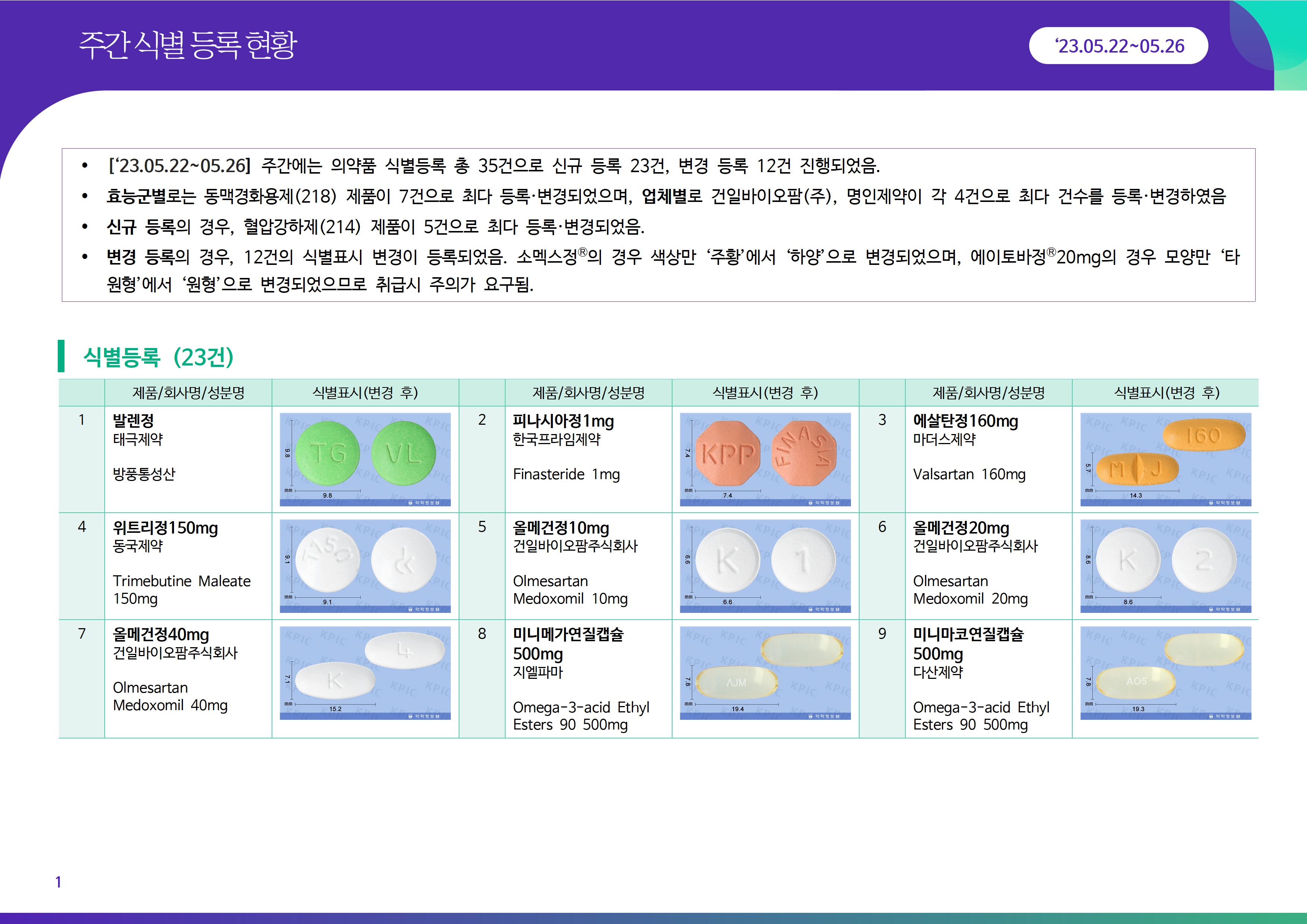Click the yellow-orange 160 MJ tablet image
The image size is (1307, 924).
coord(1165,459)
